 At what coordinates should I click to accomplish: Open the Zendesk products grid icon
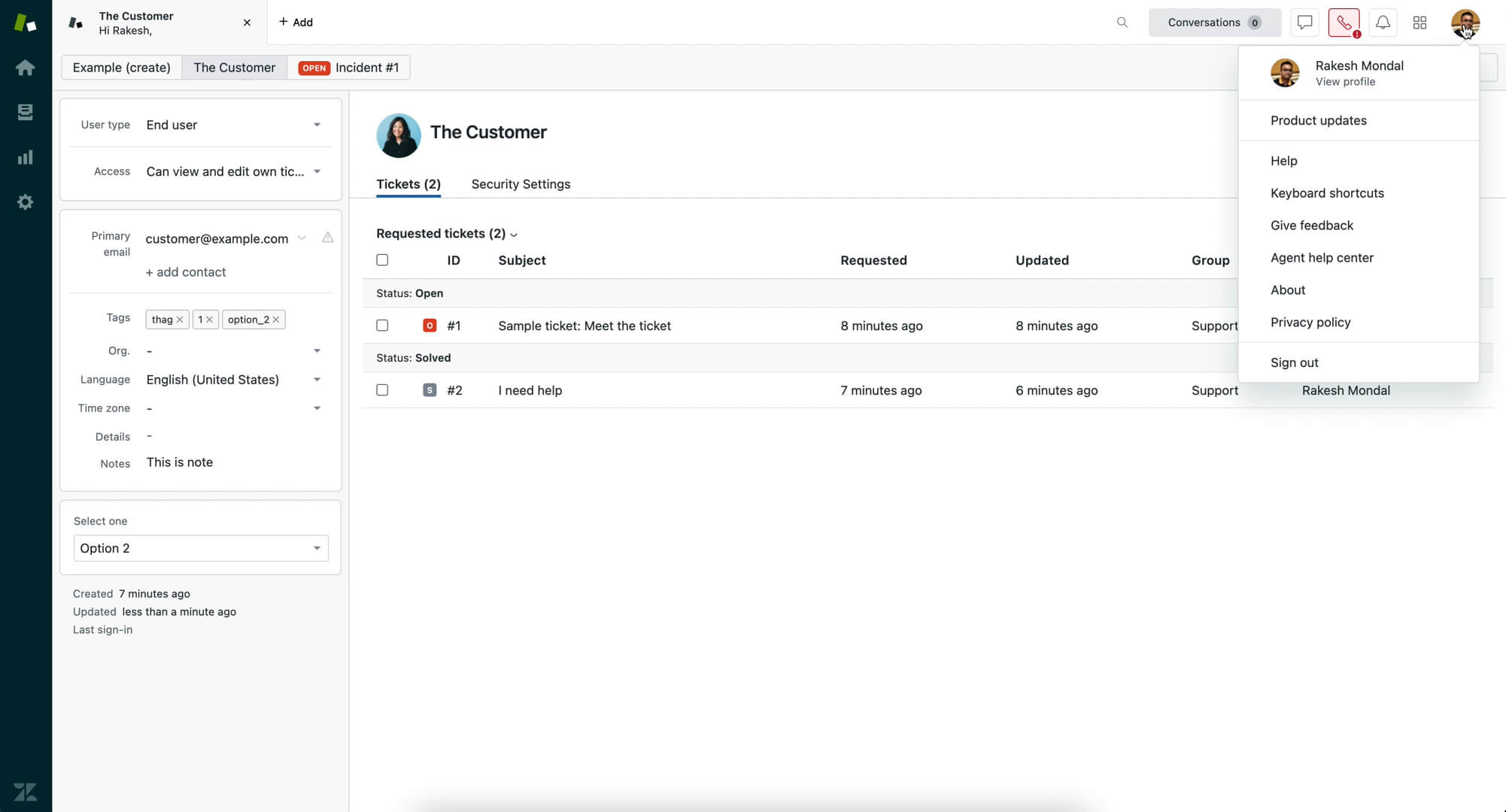click(1420, 23)
